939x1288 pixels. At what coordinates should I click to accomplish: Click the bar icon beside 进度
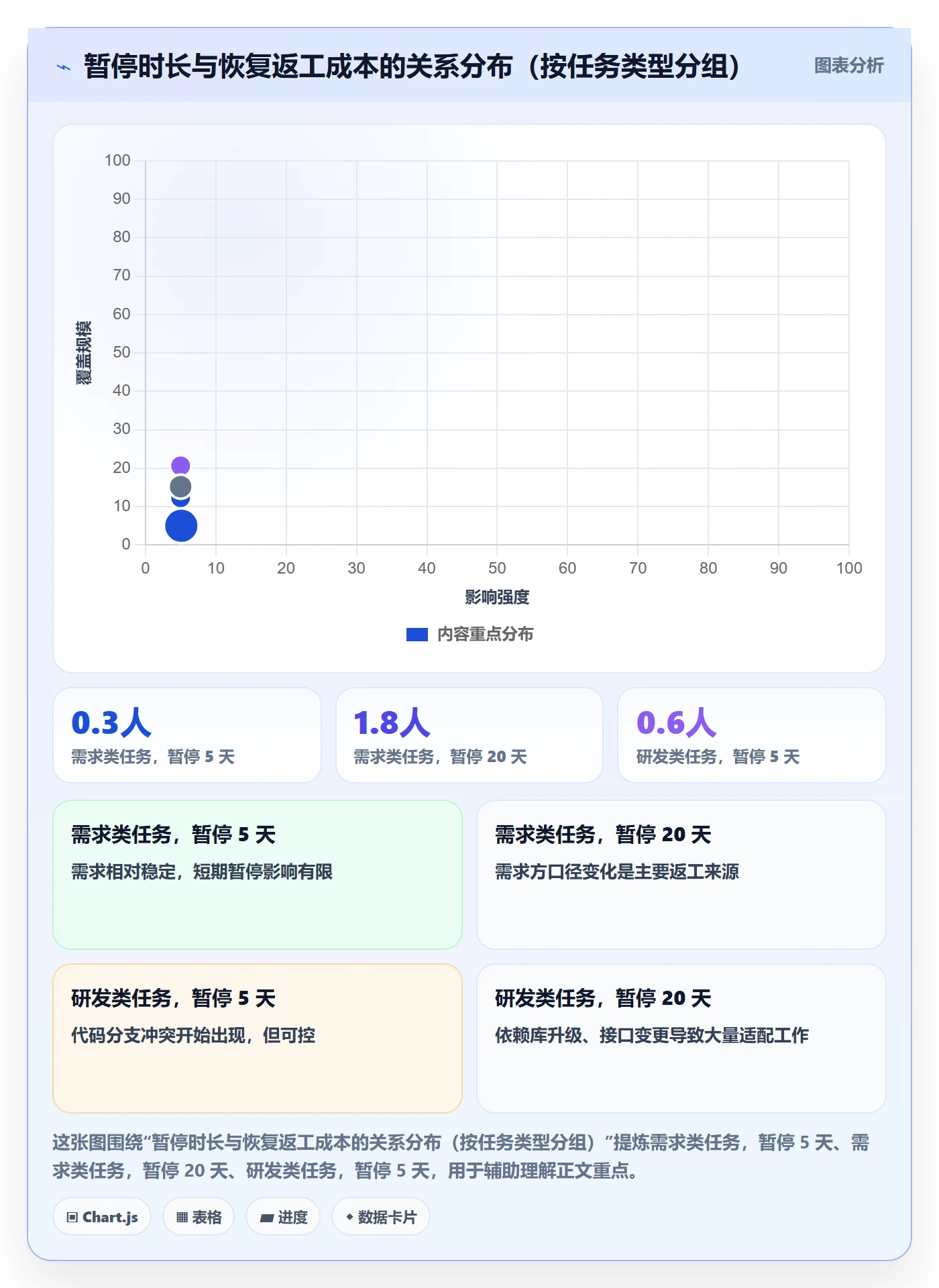267,1218
